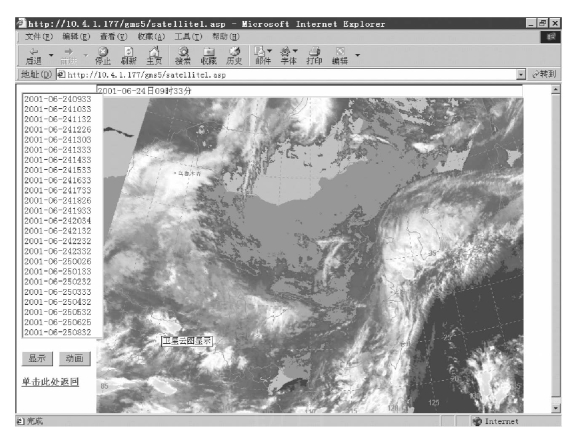Open the 文件(F) menu
Screen dimensions: 577x427
[x=39, y=36]
